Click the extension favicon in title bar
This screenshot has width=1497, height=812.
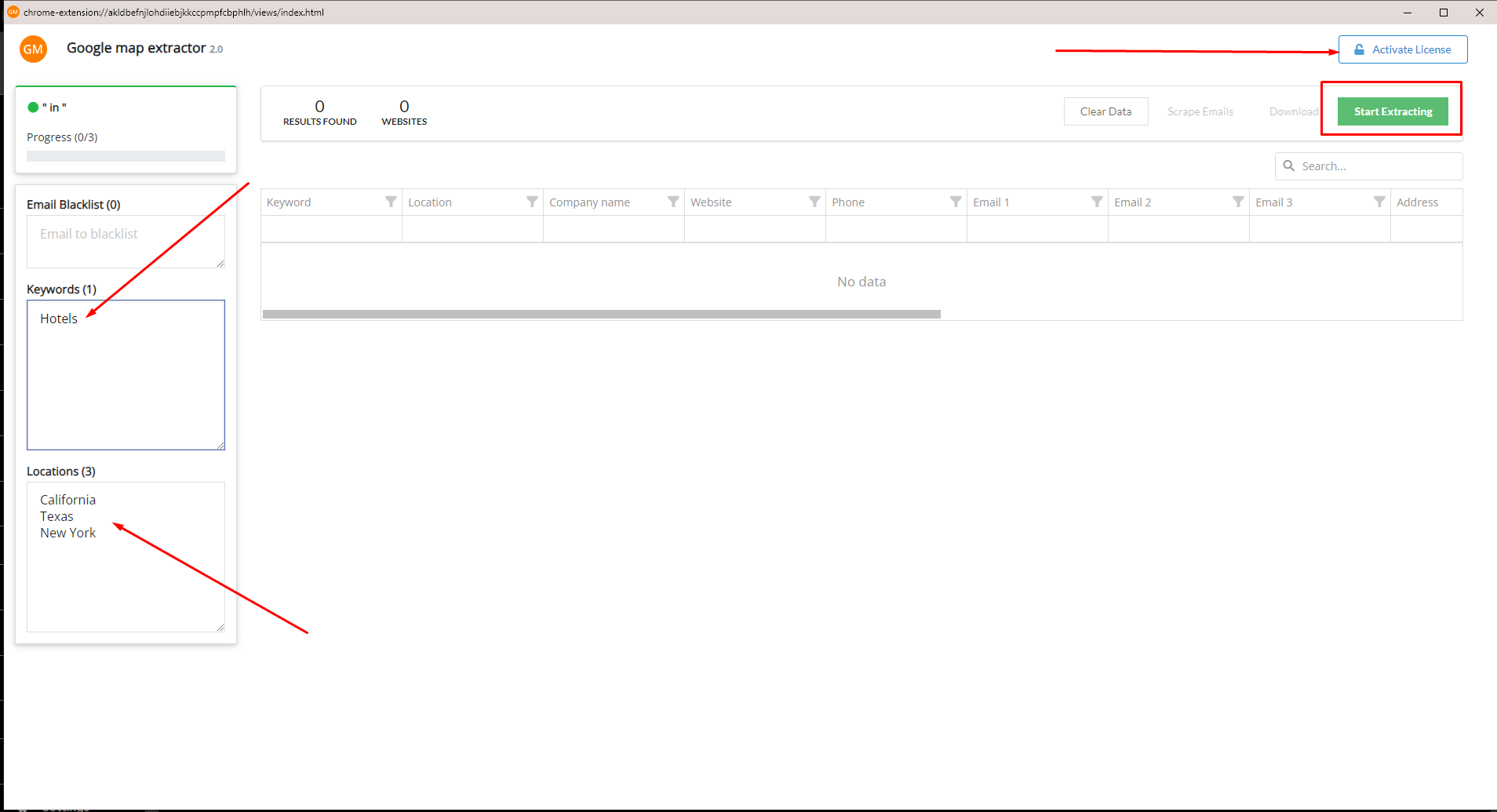(13, 12)
